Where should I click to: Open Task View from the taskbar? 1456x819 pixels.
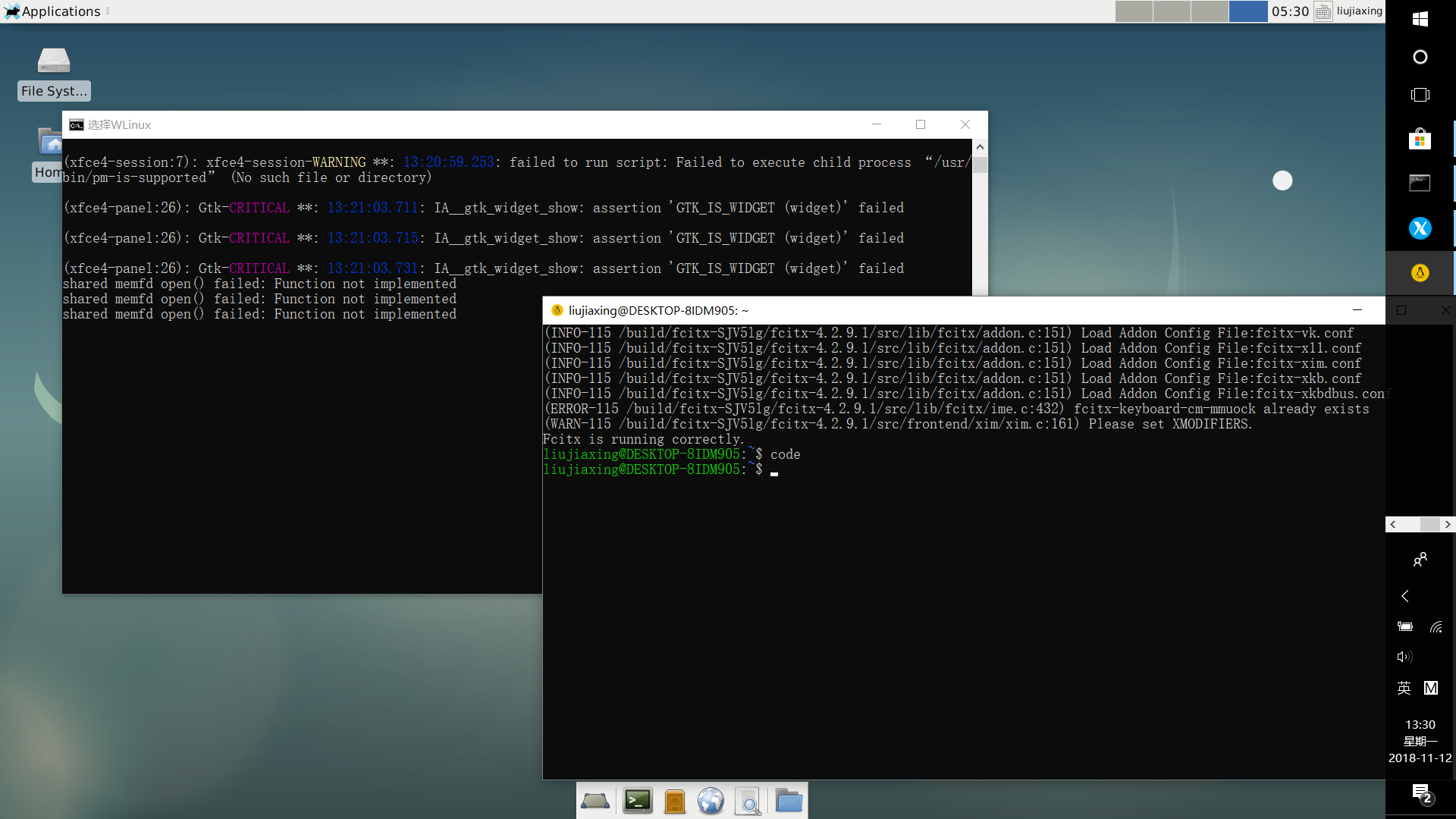click(1420, 95)
